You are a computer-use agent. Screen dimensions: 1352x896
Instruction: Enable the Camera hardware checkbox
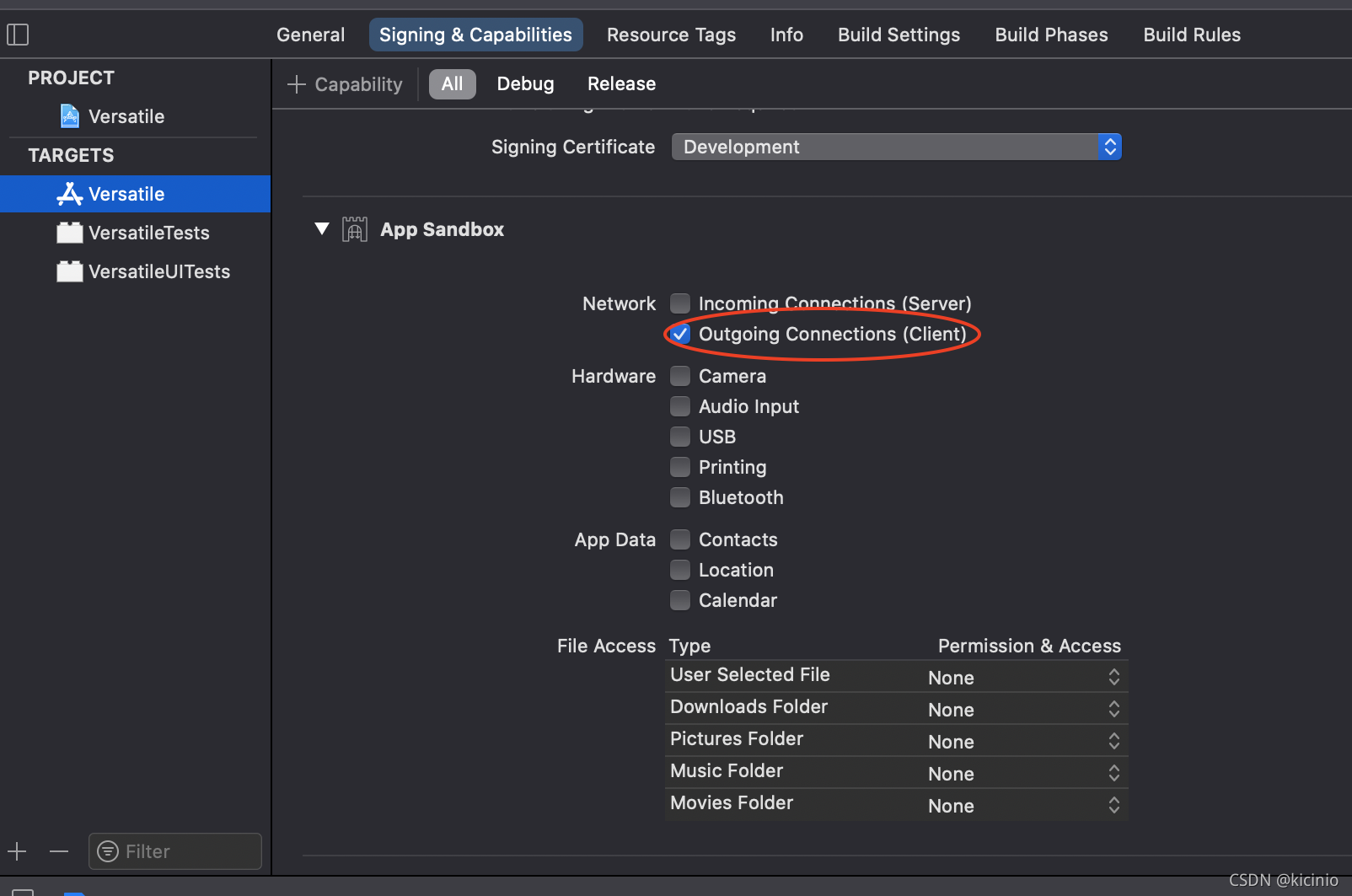tap(680, 376)
